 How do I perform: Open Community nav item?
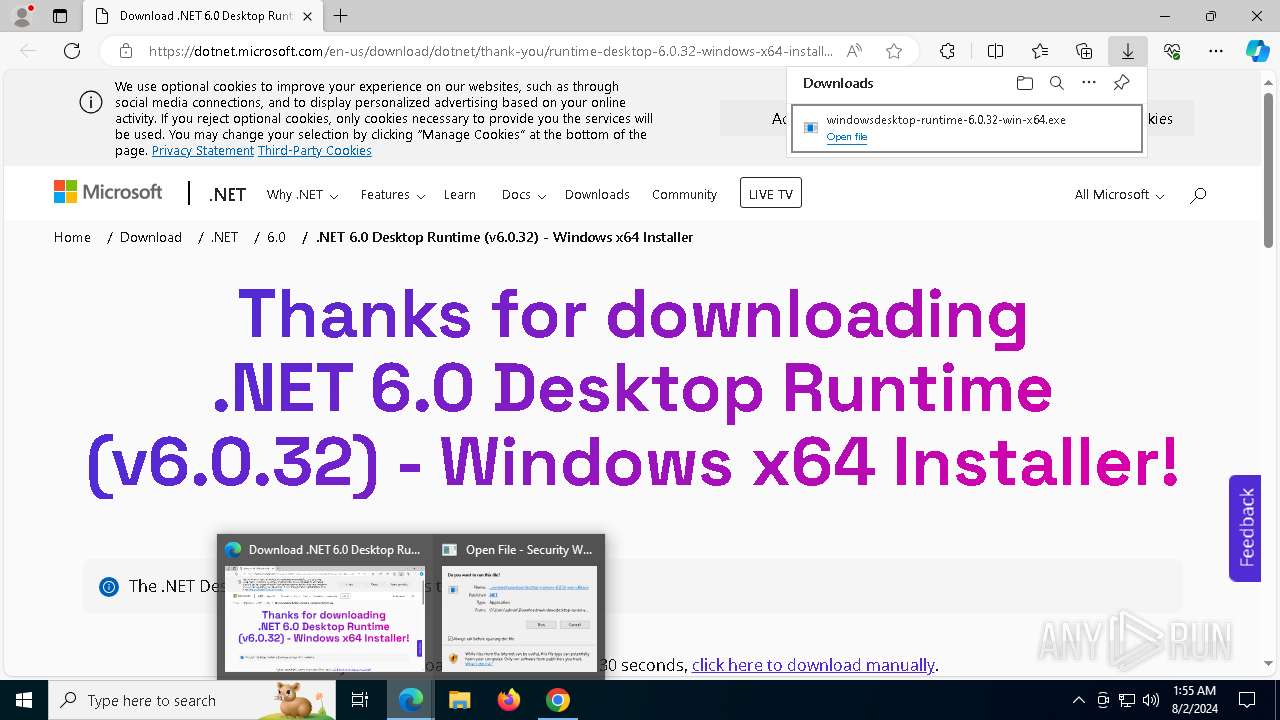[684, 195]
